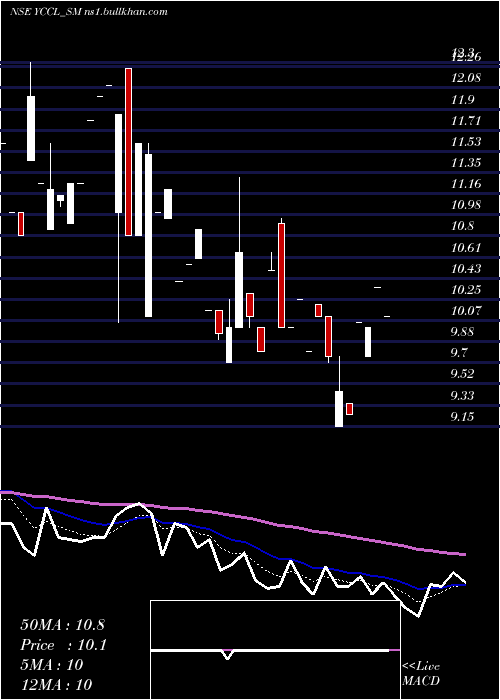
Task: Click the 9.33 price axis label
Action: 462,395
